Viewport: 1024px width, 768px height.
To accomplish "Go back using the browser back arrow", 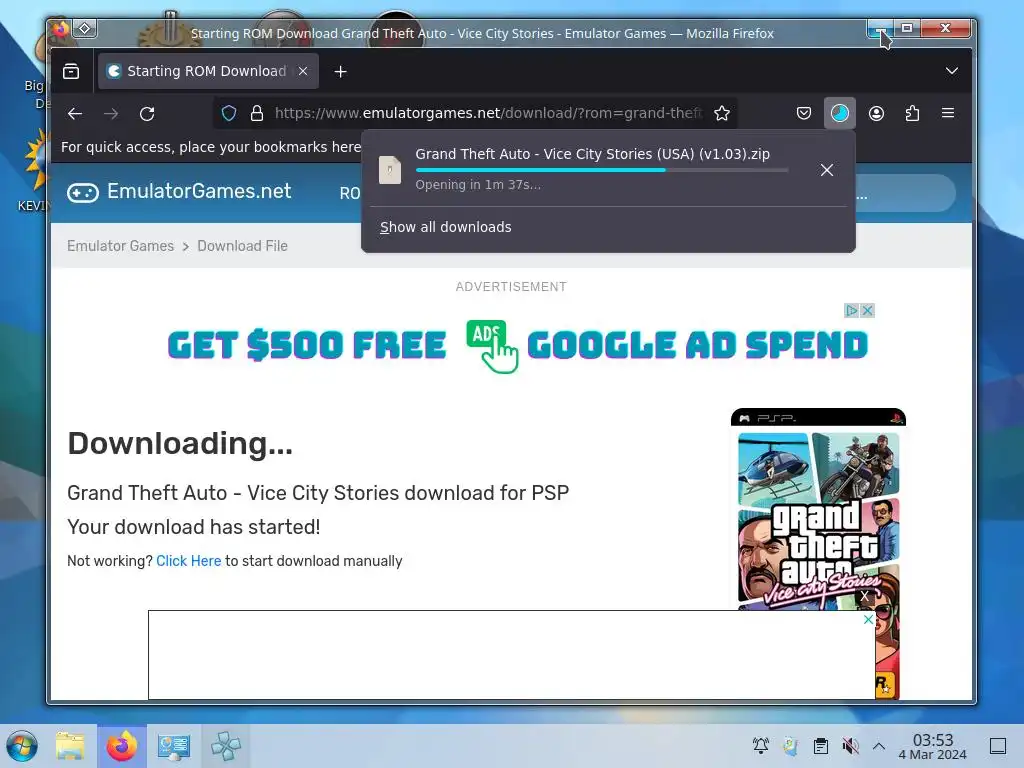I will tap(75, 114).
